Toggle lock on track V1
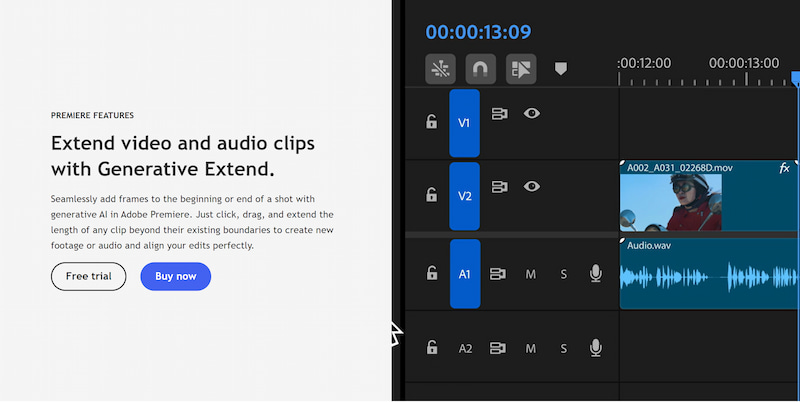Image resolution: width=800 pixels, height=402 pixels. [432, 121]
